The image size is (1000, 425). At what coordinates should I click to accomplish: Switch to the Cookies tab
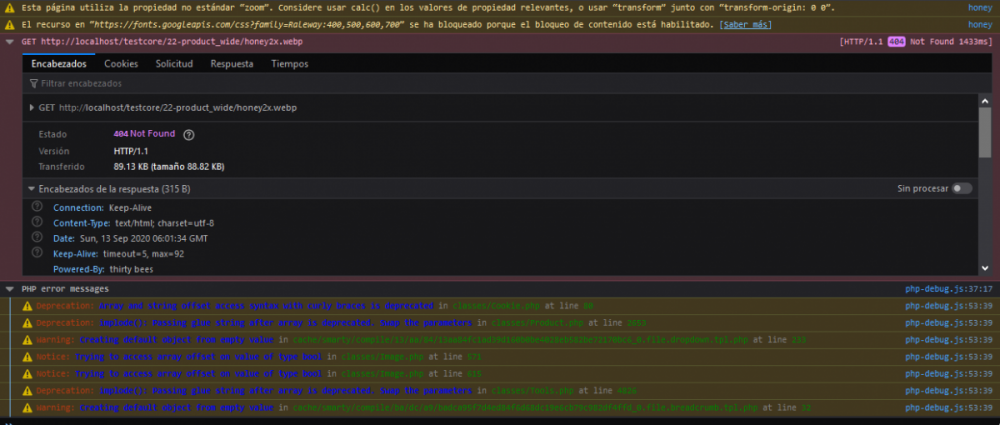pos(121,64)
